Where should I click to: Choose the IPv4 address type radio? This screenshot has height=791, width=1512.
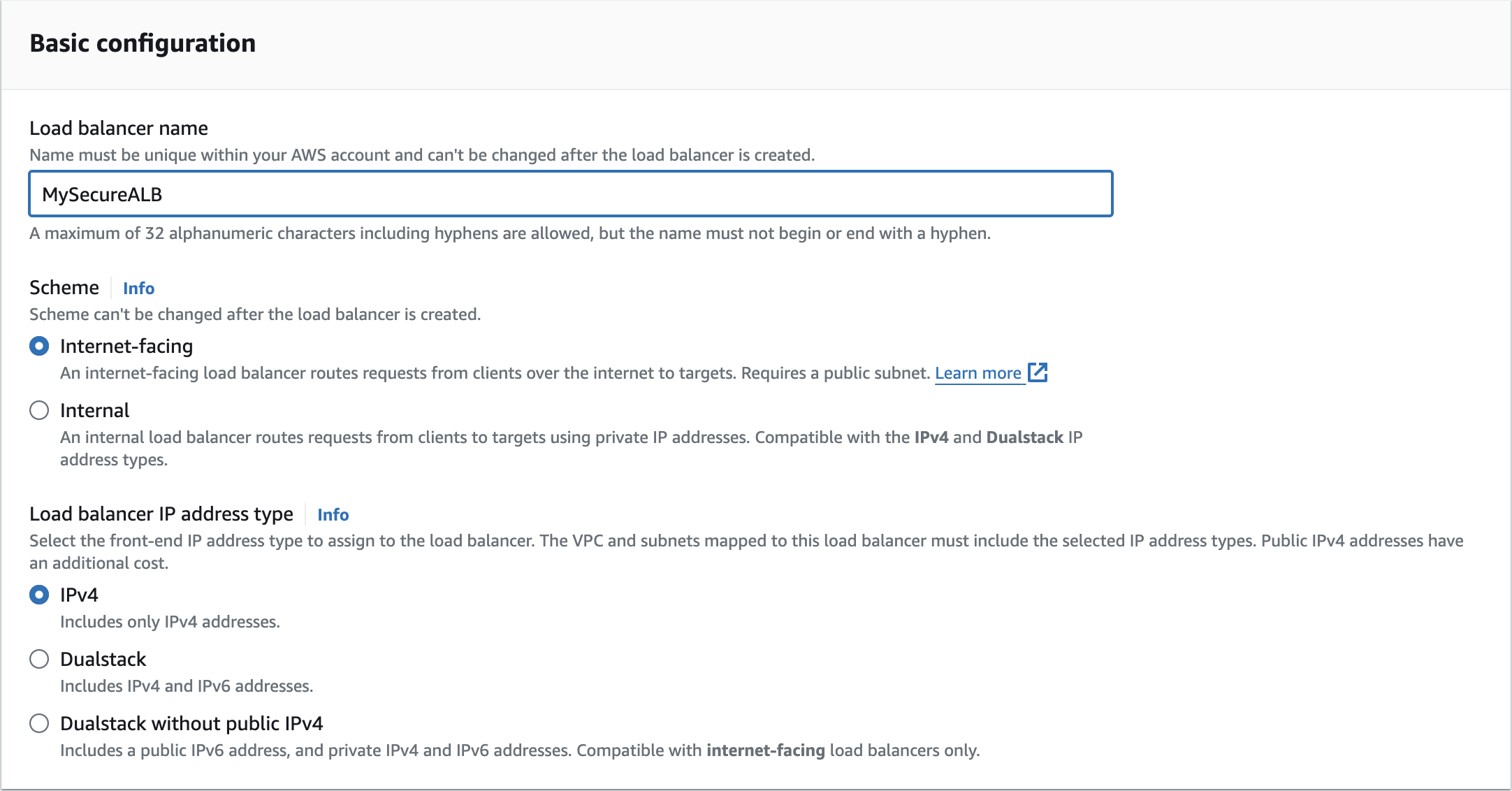pos(39,595)
